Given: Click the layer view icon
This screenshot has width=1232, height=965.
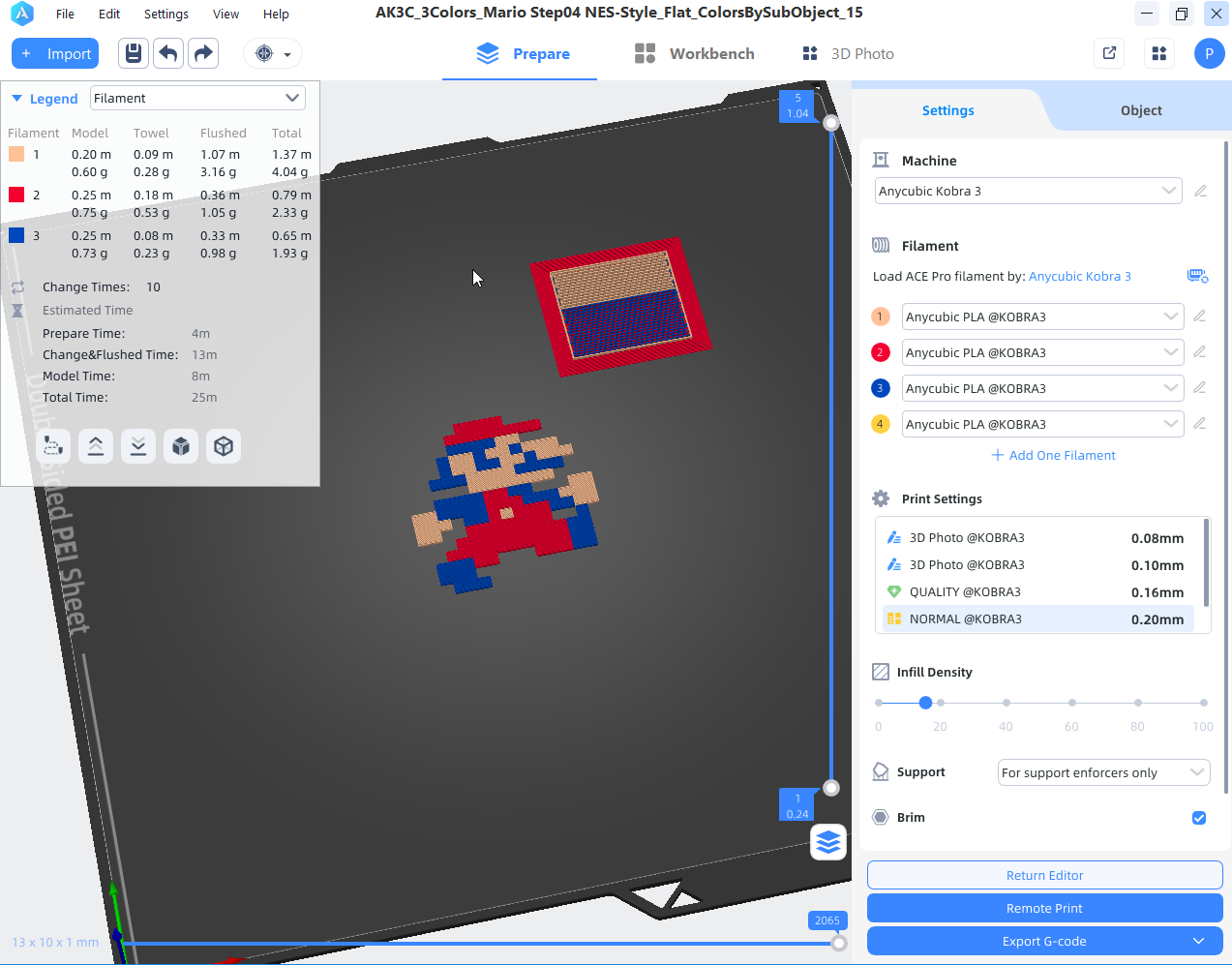Looking at the screenshot, I should (x=828, y=842).
